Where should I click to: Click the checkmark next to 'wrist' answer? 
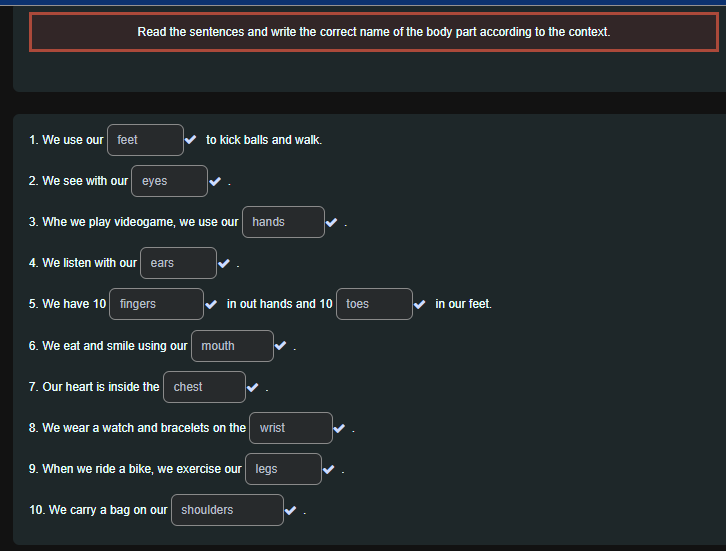click(339, 428)
